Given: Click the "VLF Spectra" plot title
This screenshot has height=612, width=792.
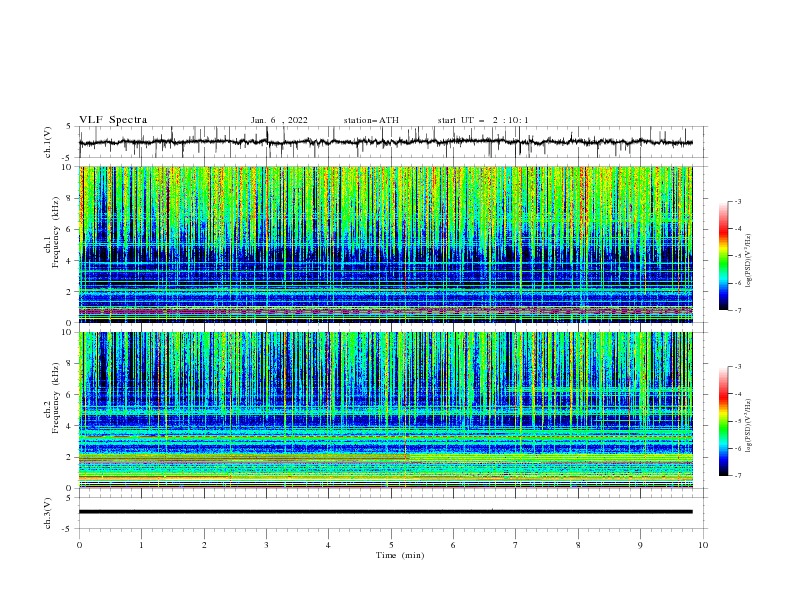Looking at the screenshot, I should (x=113, y=120).
